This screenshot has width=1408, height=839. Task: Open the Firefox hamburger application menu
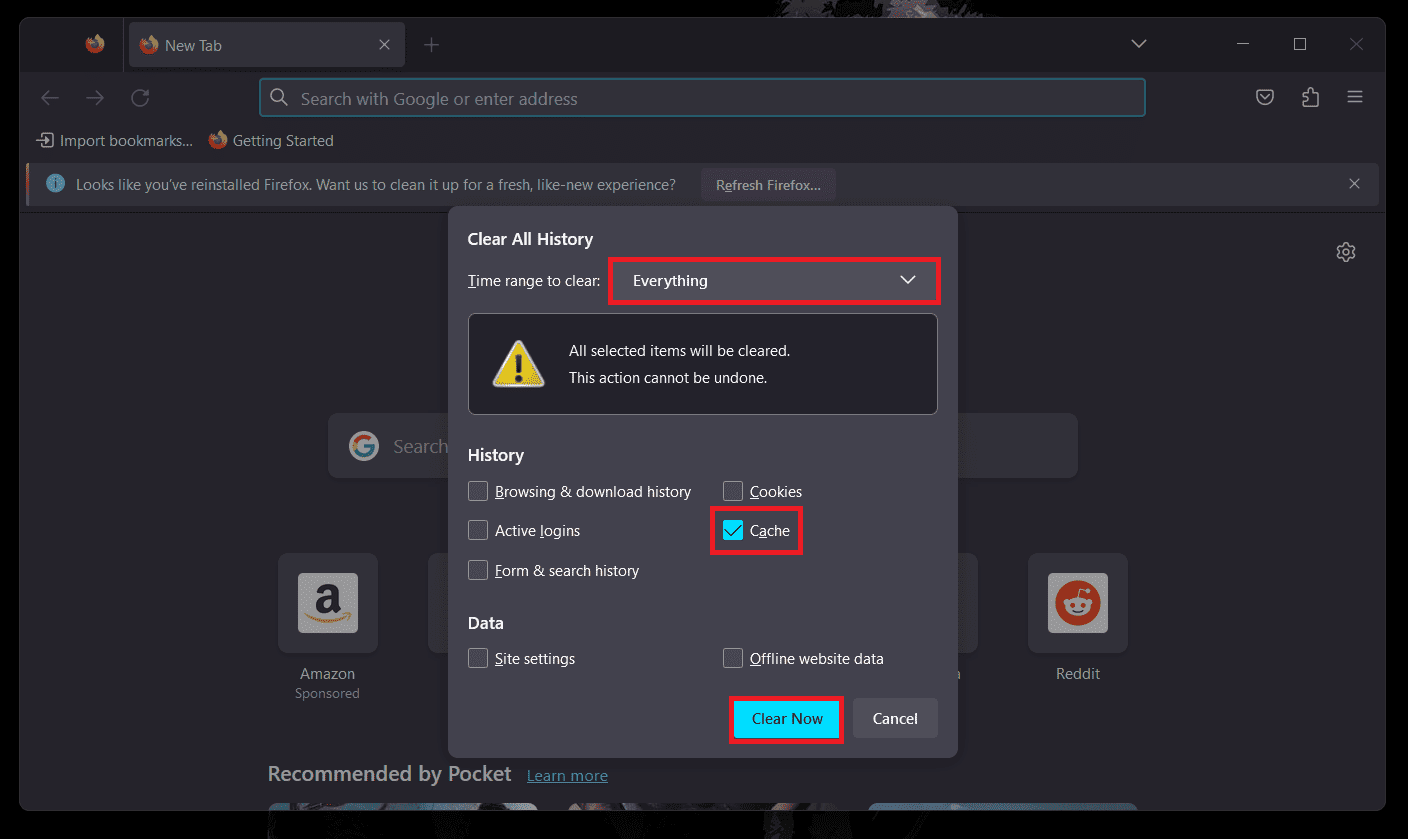pyautogui.click(x=1355, y=98)
